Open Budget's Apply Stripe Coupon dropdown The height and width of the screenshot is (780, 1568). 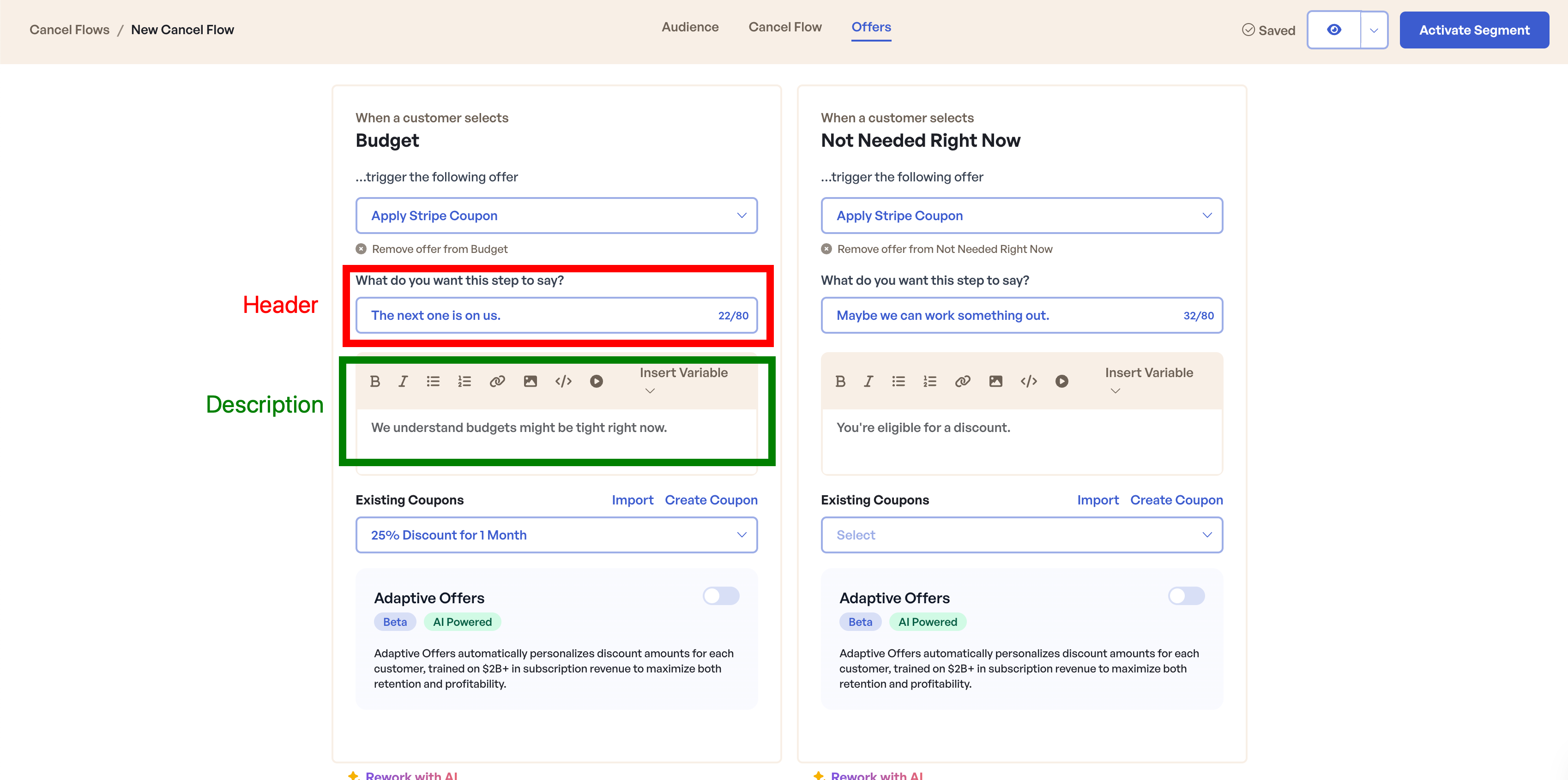click(556, 216)
